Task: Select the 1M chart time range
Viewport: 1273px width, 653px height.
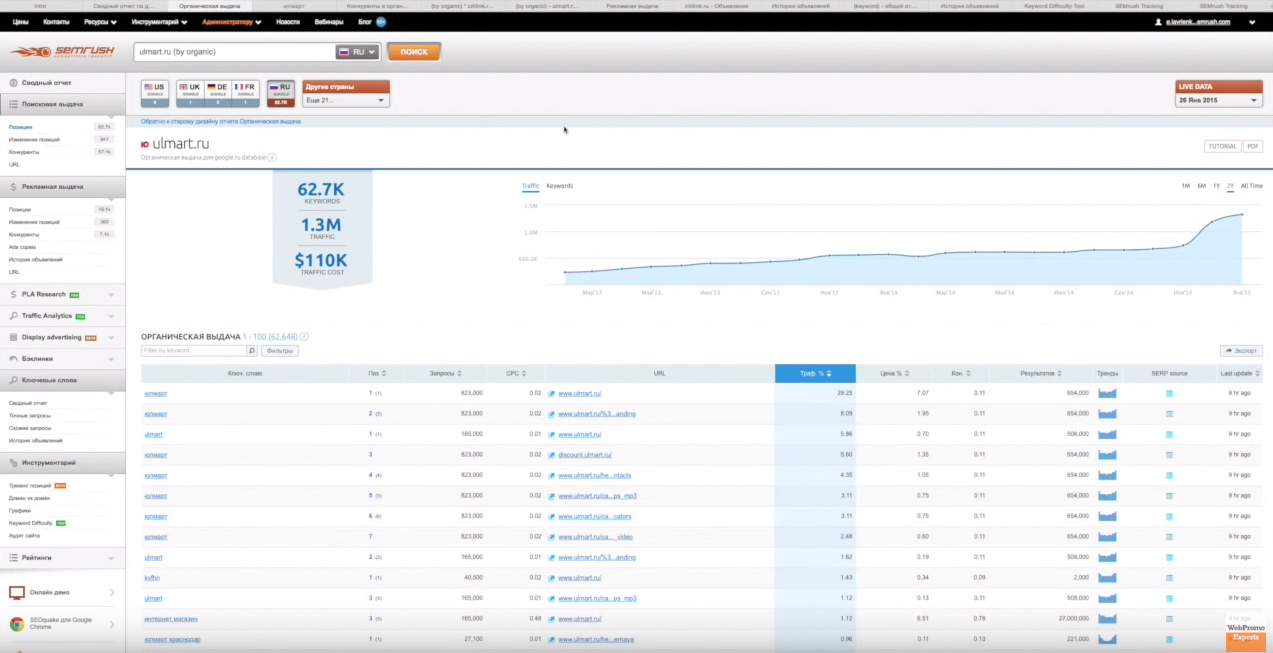Action: tap(1185, 186)
